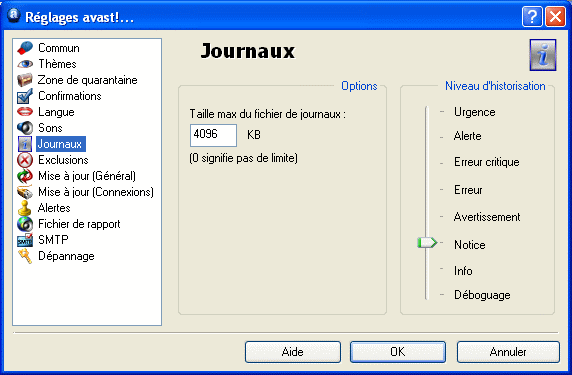Open Fichier de rapport settings
This screenshot has width=572, height=375.
(x=79, y=224)
